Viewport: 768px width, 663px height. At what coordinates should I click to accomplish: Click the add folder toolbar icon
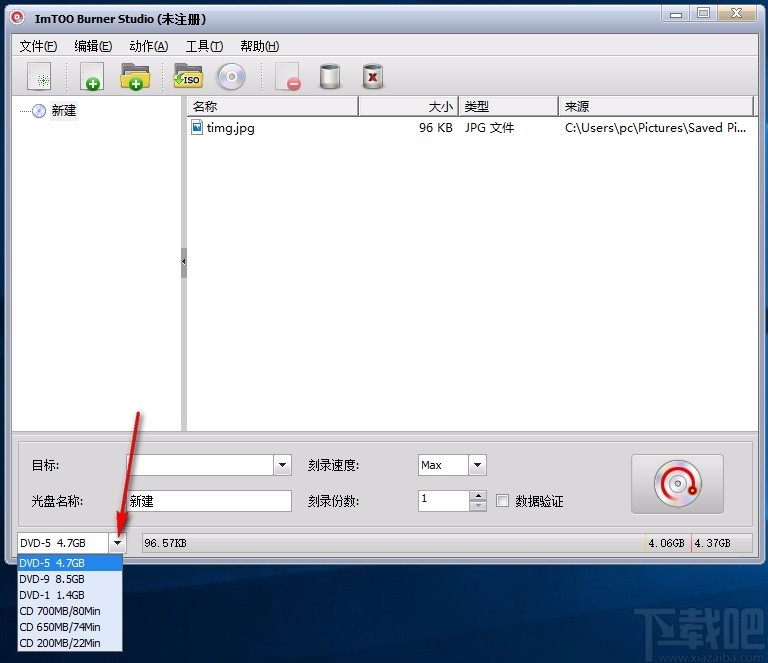point(135,76)
